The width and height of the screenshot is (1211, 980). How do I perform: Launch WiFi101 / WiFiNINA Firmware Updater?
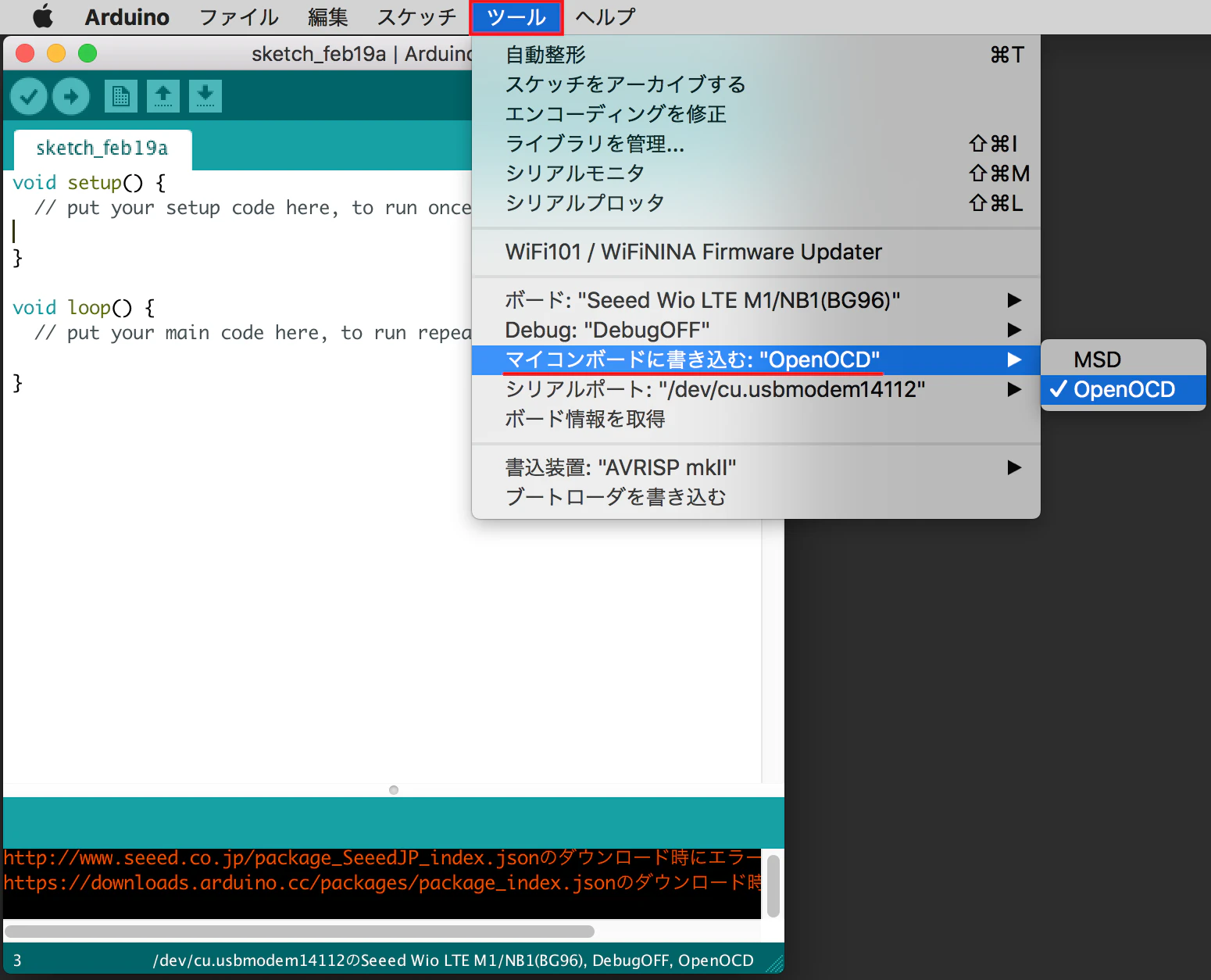pyautogui.click(x=756, y=252)
